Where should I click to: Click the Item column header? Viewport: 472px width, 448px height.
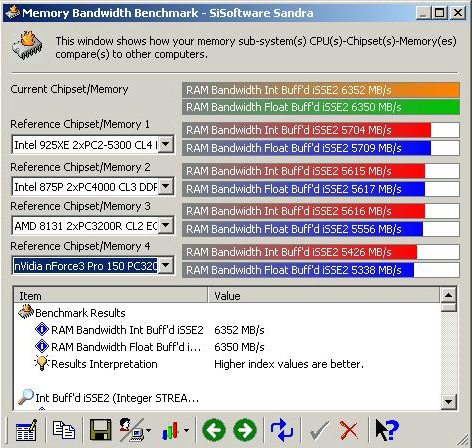(x=111, y=296)
